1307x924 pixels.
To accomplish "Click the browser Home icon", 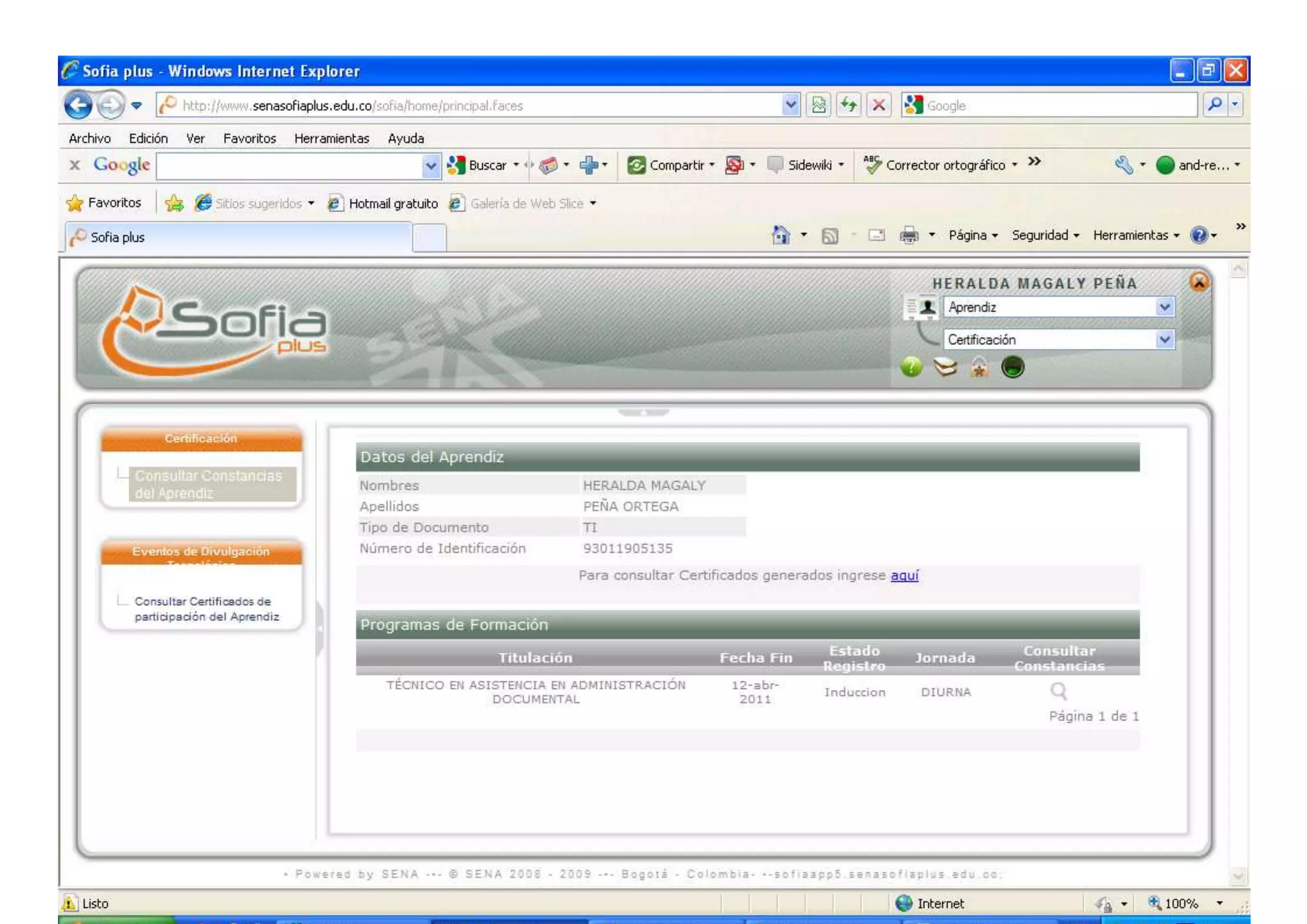I will pos(780,235).
